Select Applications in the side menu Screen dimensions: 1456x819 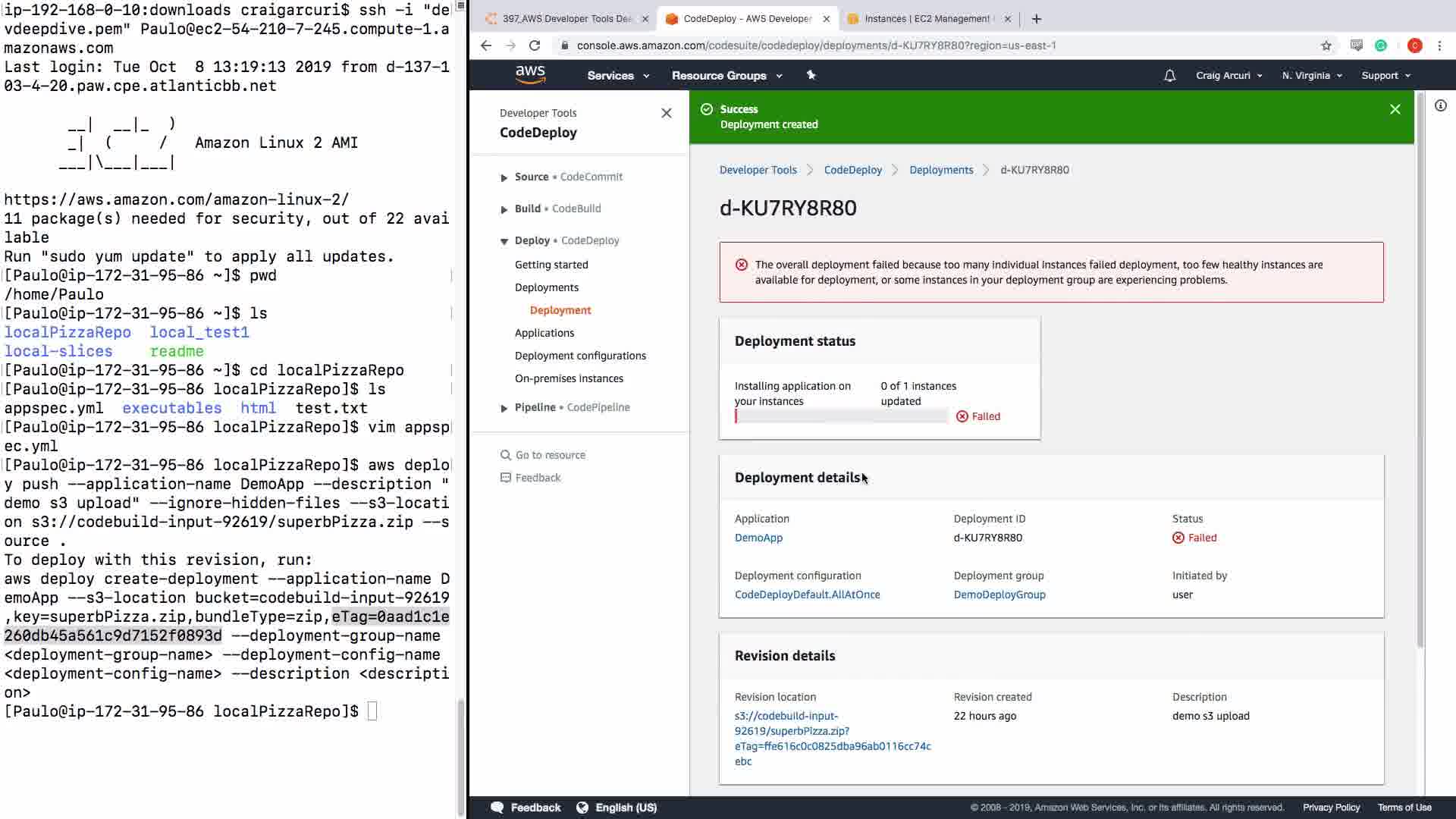[544, 333]
